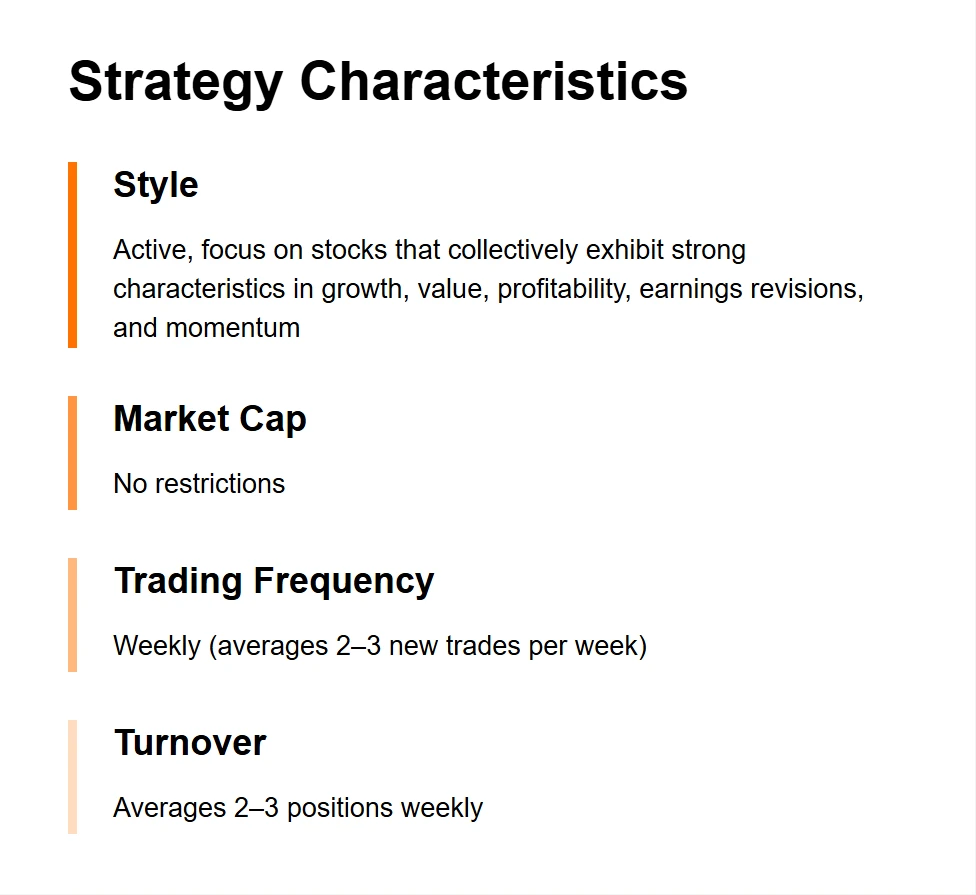Click the Trading Frequency heading
The image size is (976, 895).
pos(274,580)
